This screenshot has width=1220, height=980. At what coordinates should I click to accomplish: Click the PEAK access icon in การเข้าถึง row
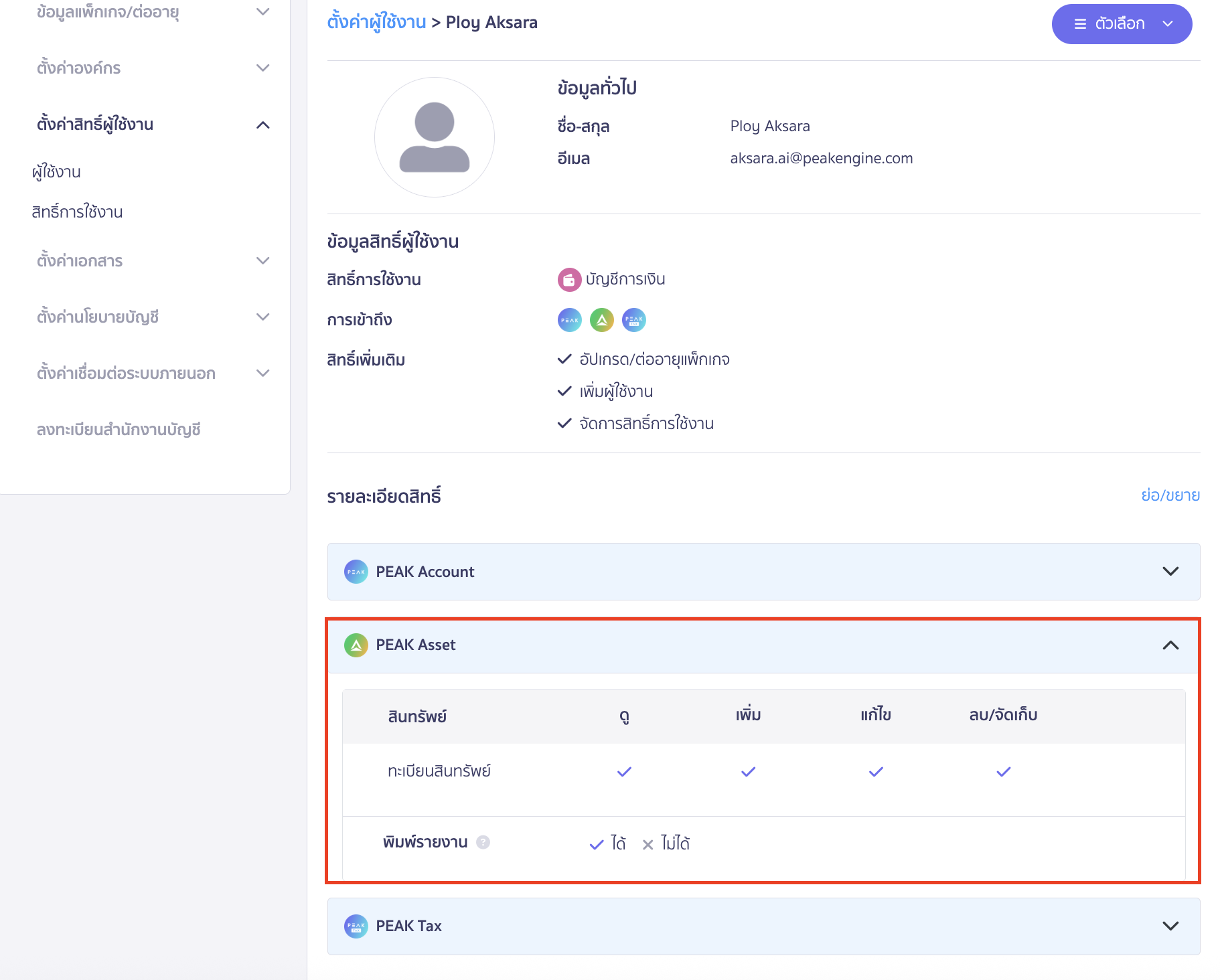[569, 320]
